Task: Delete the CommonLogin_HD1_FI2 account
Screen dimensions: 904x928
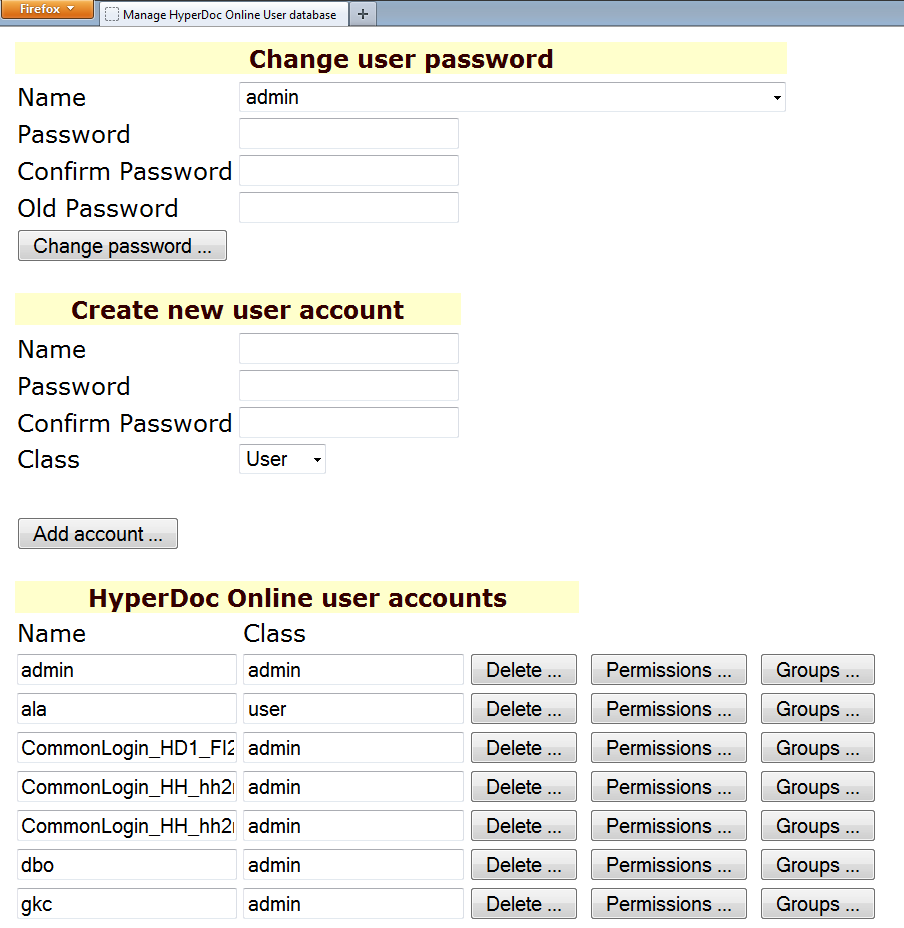Action: [524, 748]
